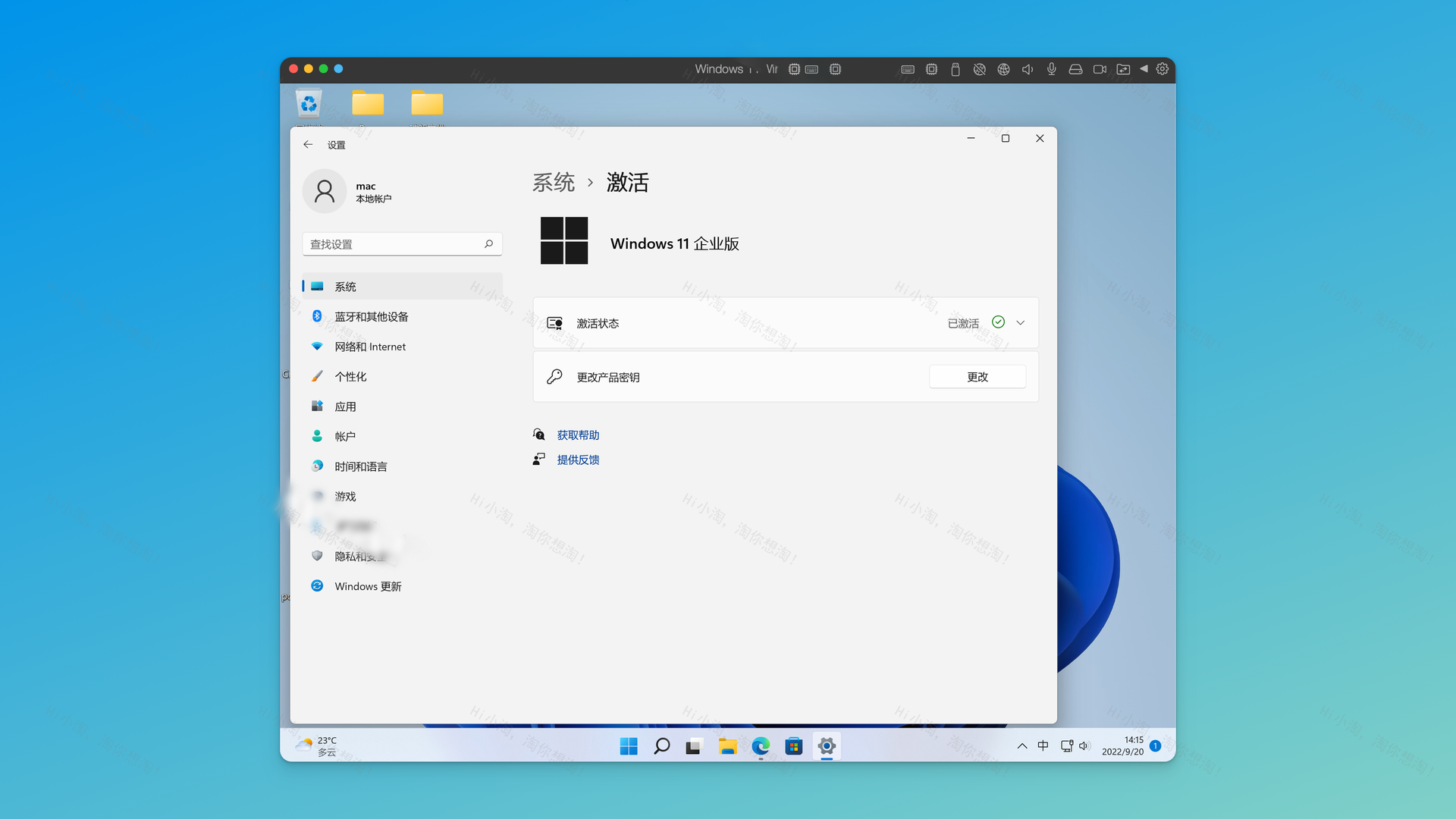Viewport: 1456px width, 819px height.
Task: Open the weather widget showing 23°C
Action: (317, 746)
